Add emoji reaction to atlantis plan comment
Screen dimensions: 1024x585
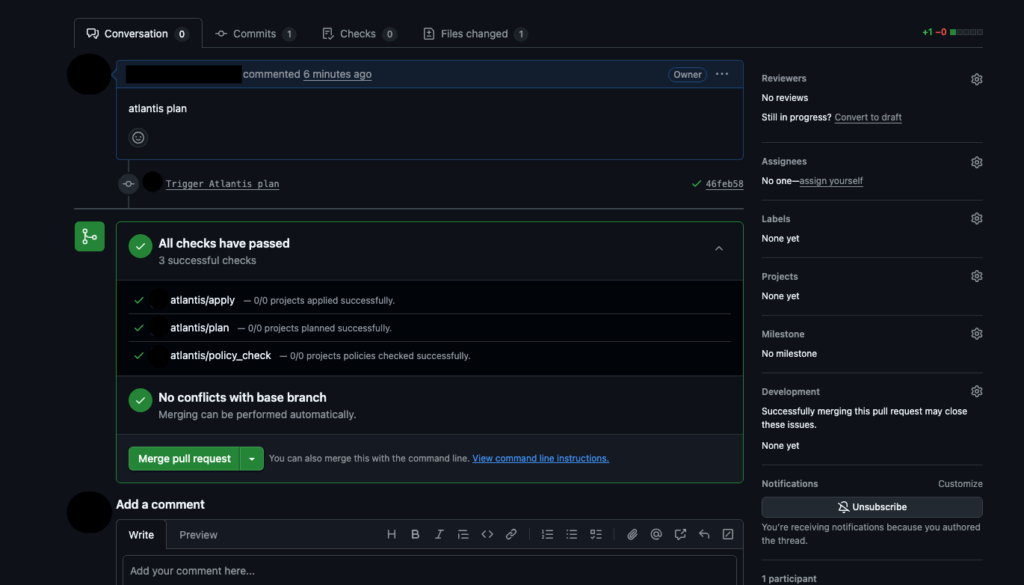139,138
